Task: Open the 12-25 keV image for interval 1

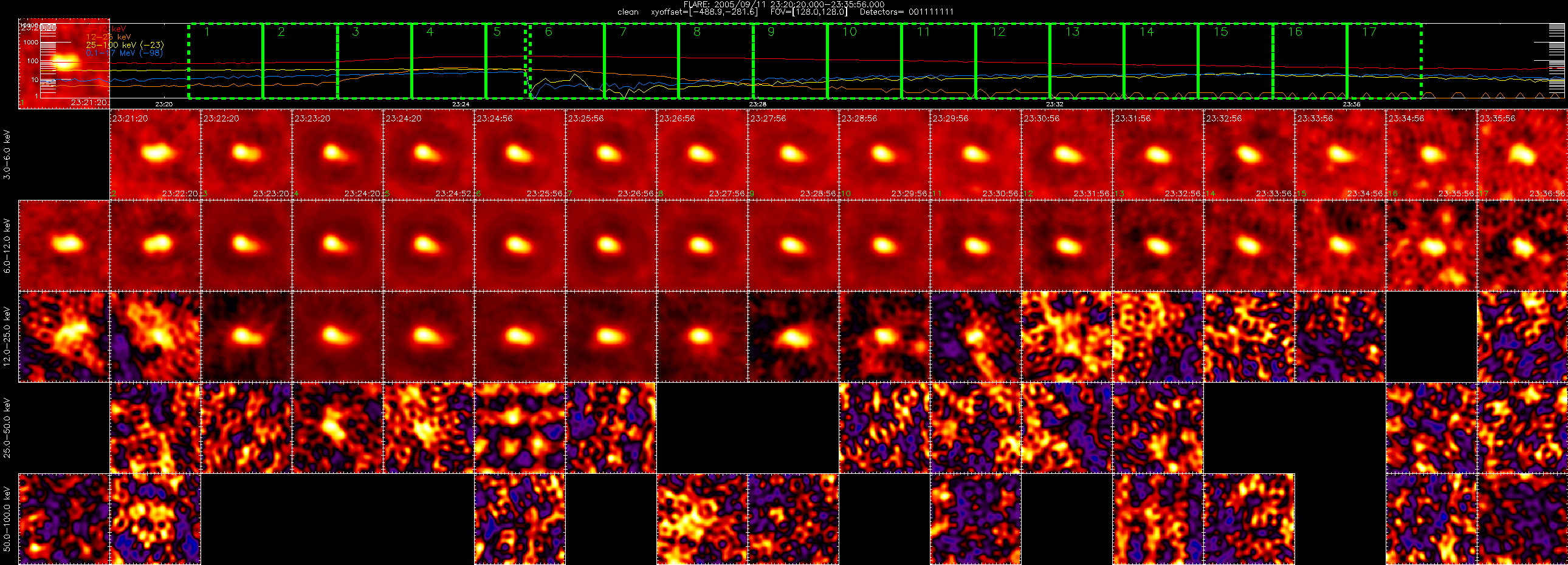Action: tap(64, 337)
